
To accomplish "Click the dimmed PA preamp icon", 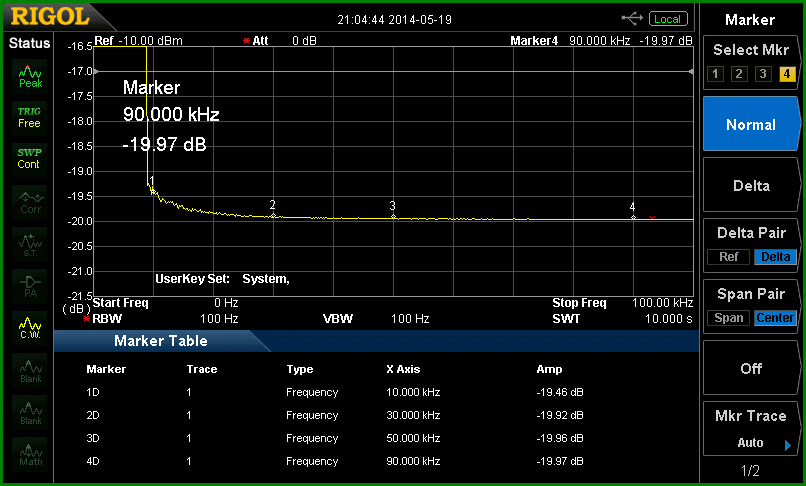I will coord(30,286).
